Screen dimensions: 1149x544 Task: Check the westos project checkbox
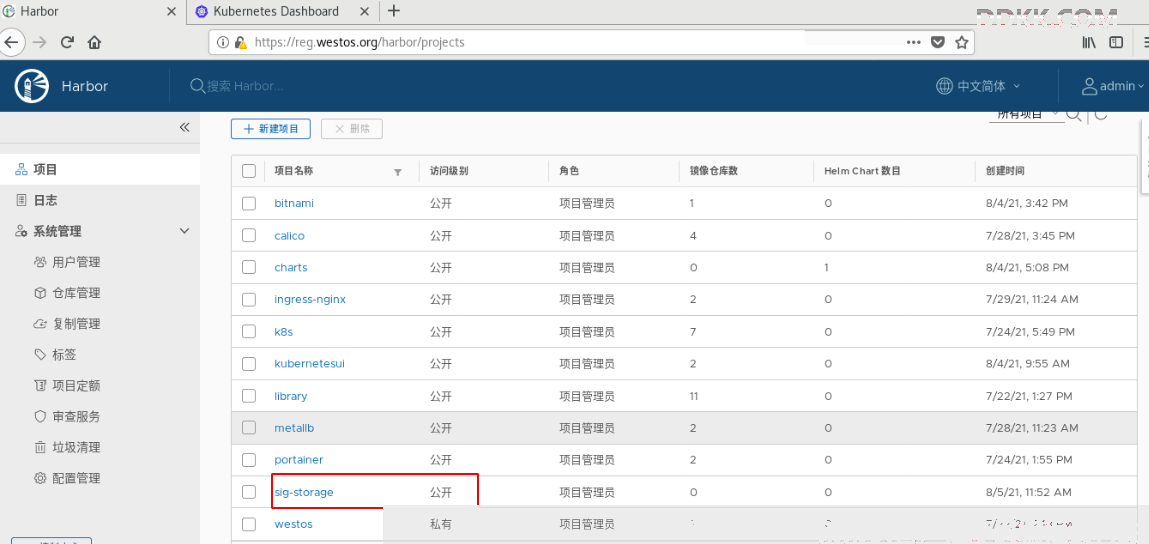click(x=249, y=523)
